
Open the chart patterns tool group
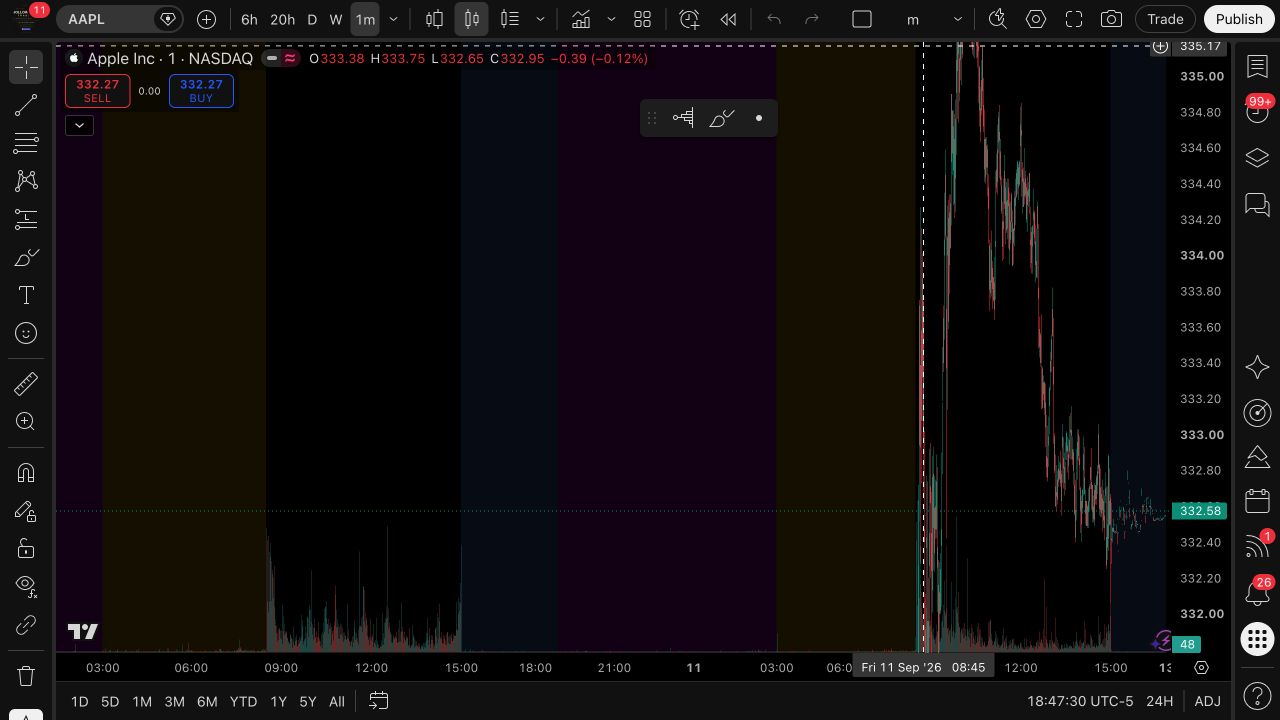[26, 181]
